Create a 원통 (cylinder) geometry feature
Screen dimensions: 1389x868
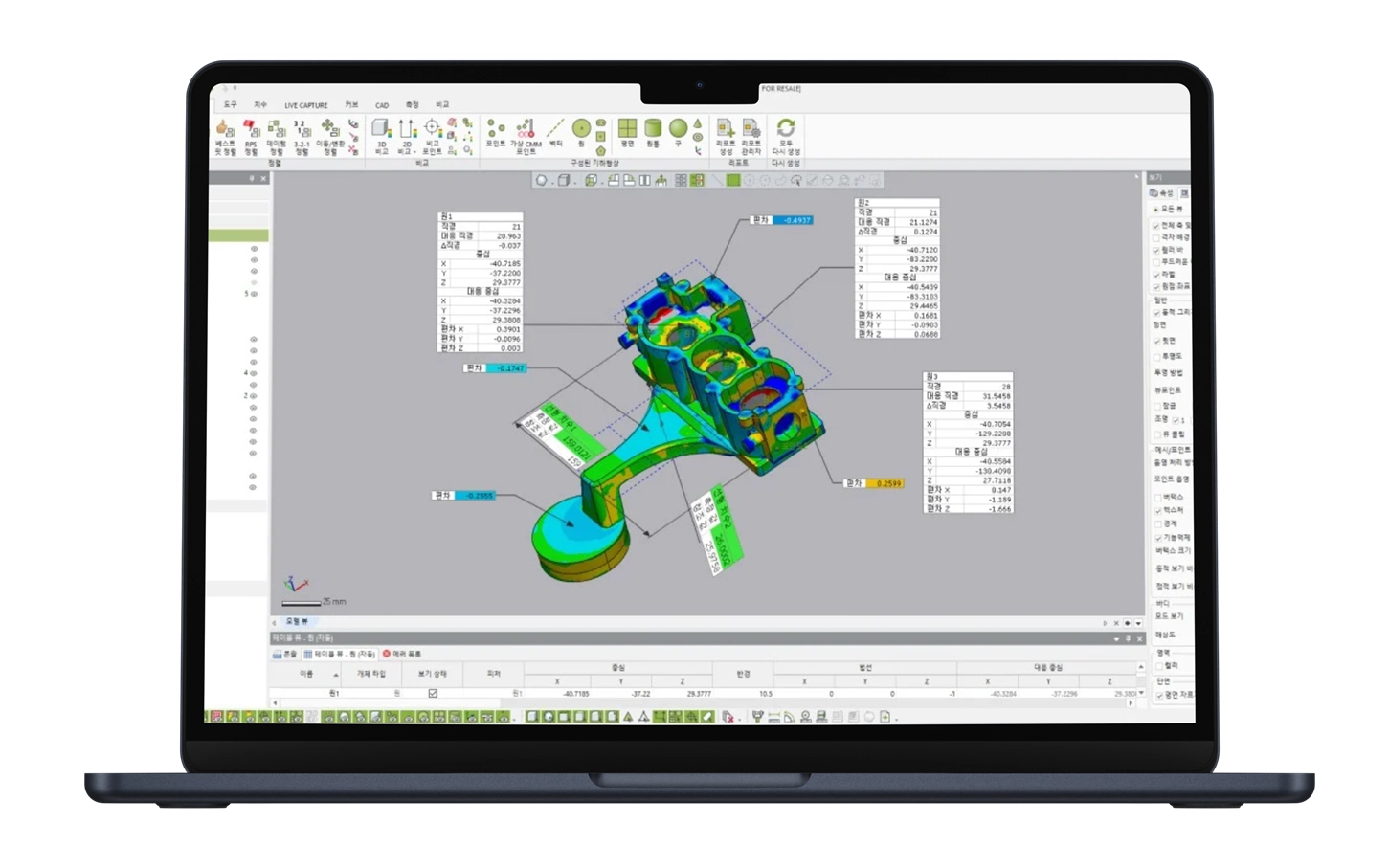point(653,130)
